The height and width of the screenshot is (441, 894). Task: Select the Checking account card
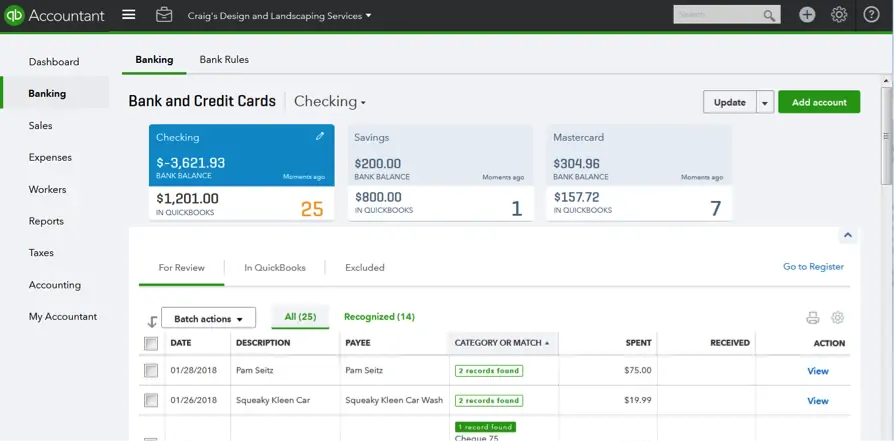pos(242,172)
